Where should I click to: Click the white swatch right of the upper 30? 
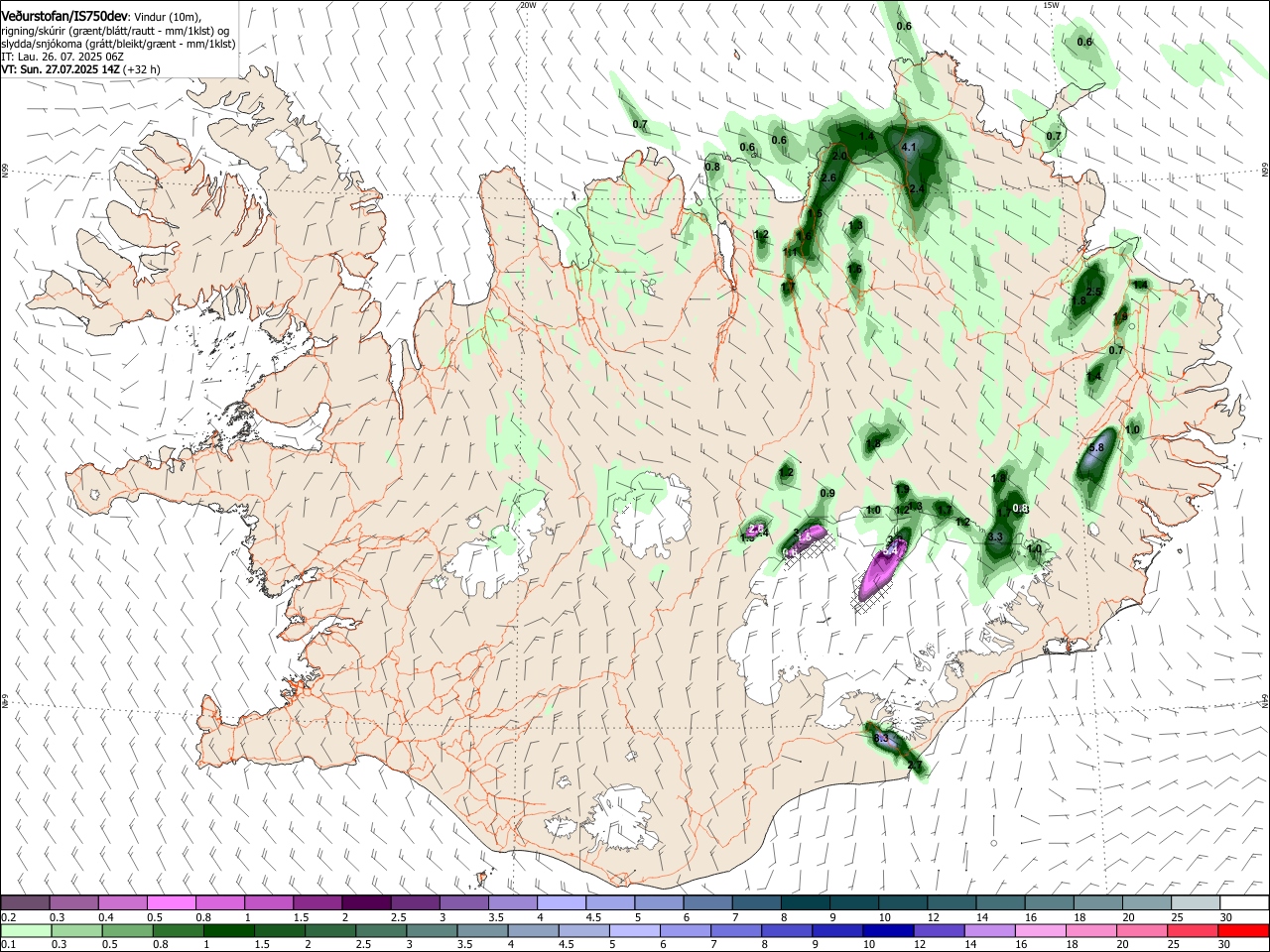coord(1243,903)
